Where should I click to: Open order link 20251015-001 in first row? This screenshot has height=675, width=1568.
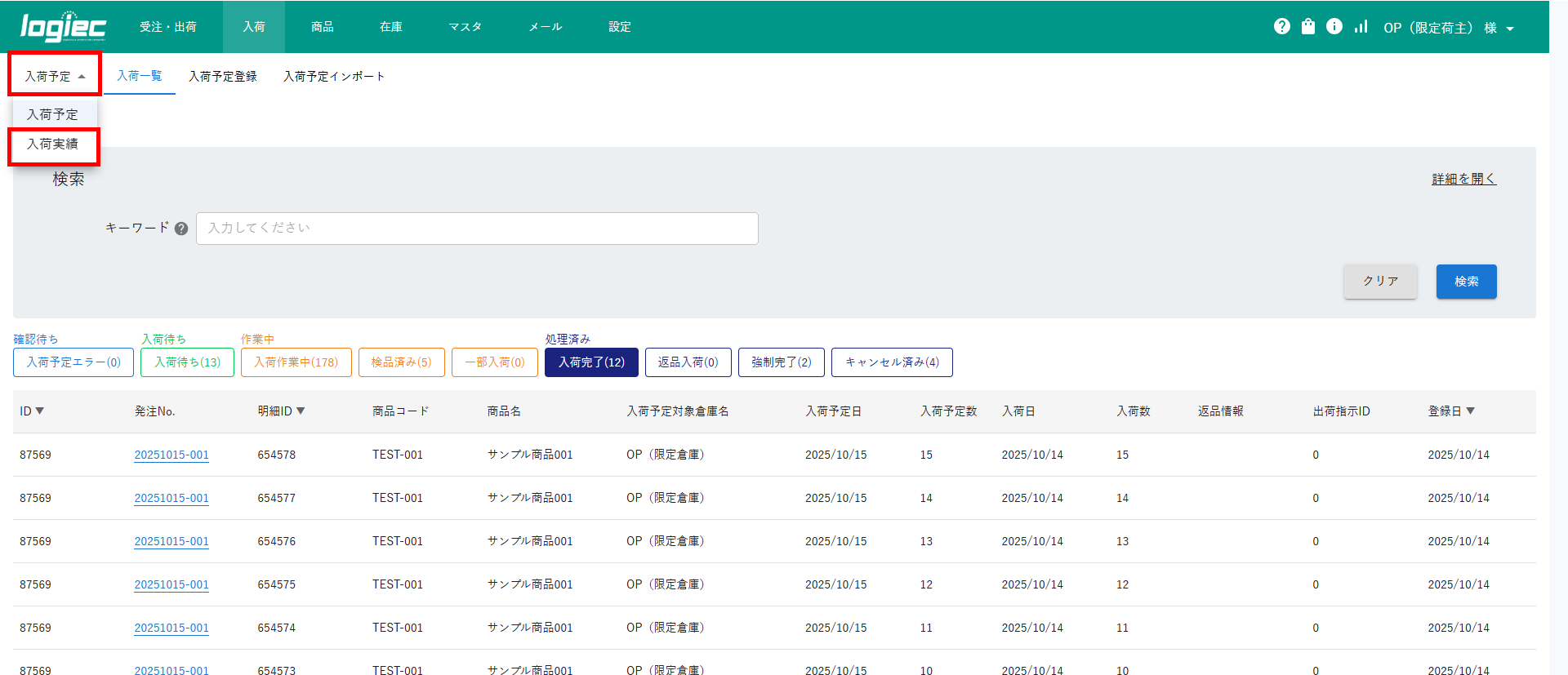click(171, 455)
